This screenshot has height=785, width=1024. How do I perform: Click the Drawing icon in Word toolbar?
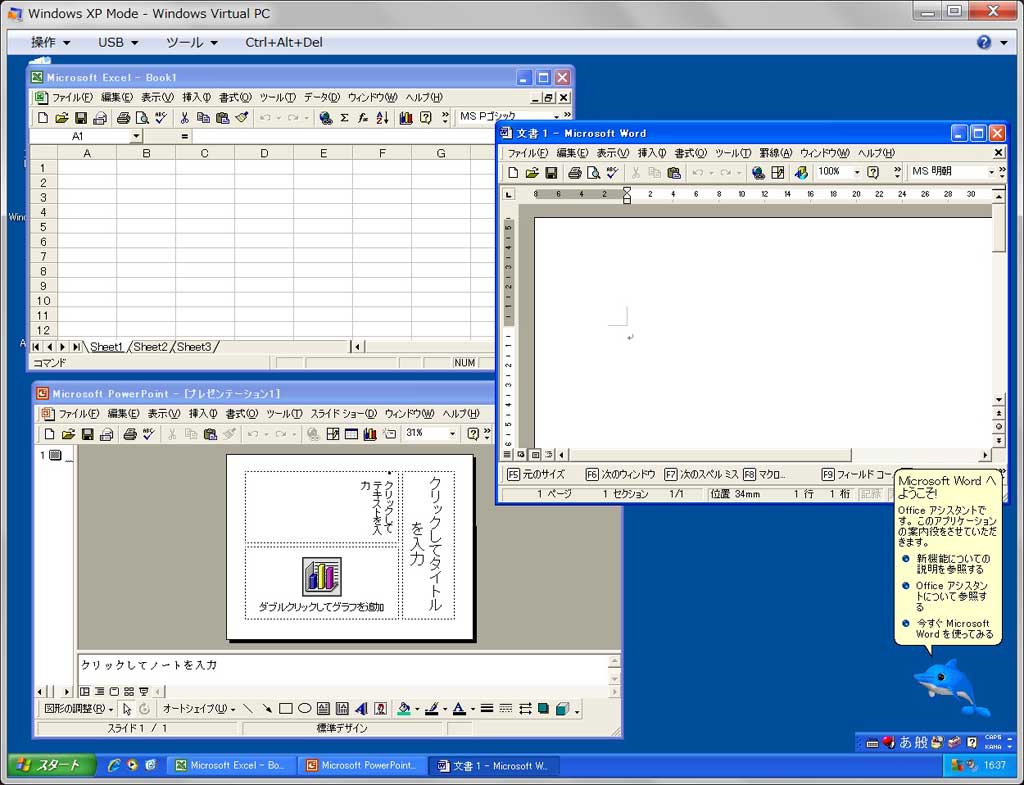[x=801, y=172]
